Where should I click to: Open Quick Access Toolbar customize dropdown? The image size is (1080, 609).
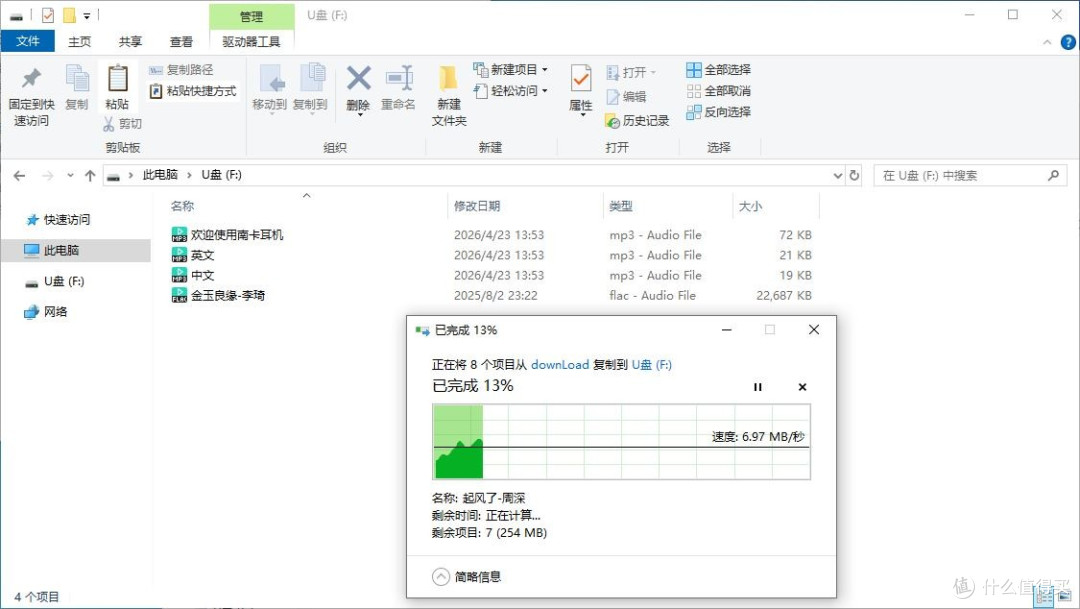(x=87, y=15)
